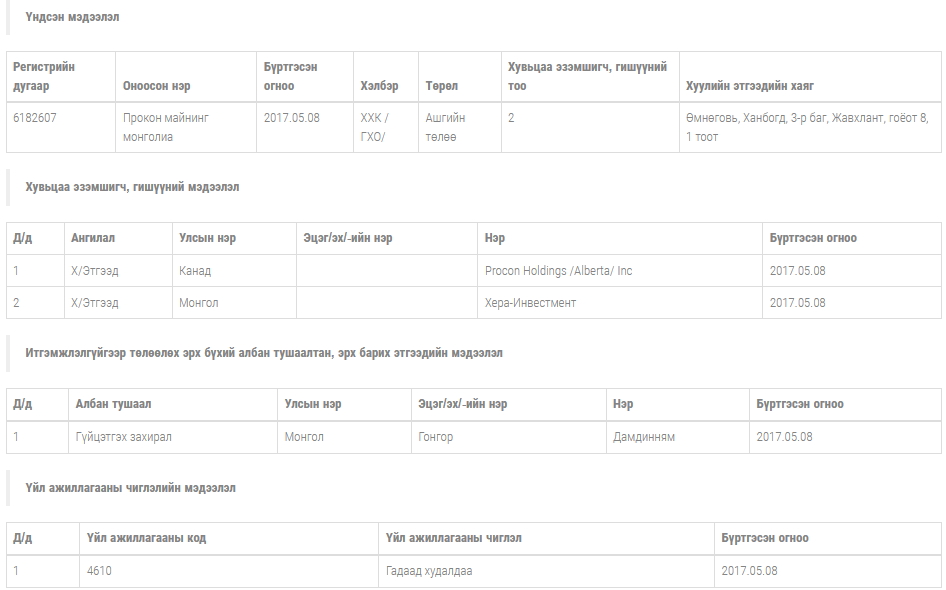Select registration number 6182607
Image resolution: width=946 pixels, height=590 pixels.
click(35, 117)
